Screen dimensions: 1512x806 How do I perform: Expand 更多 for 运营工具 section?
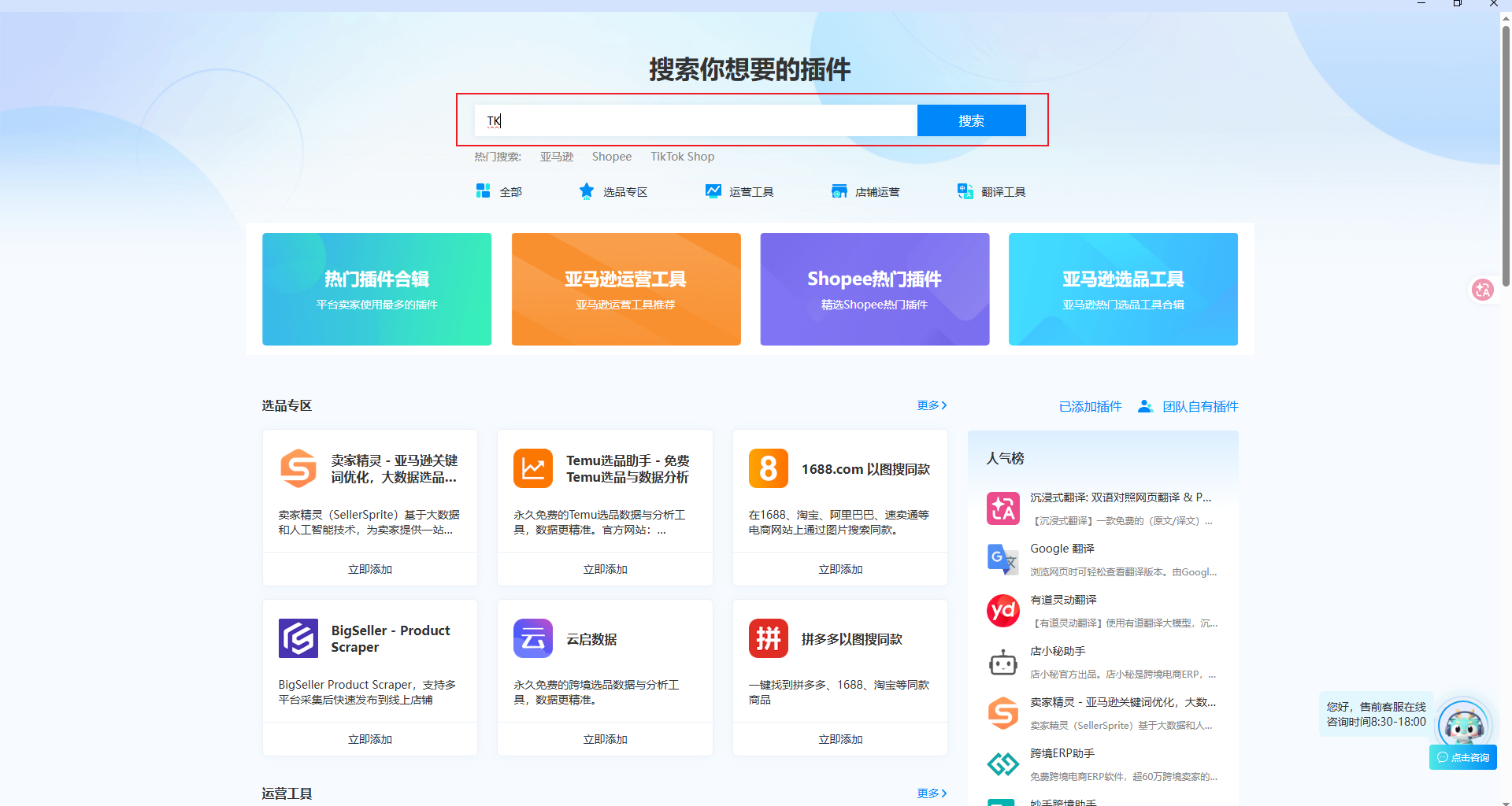[x=932, y=793]
